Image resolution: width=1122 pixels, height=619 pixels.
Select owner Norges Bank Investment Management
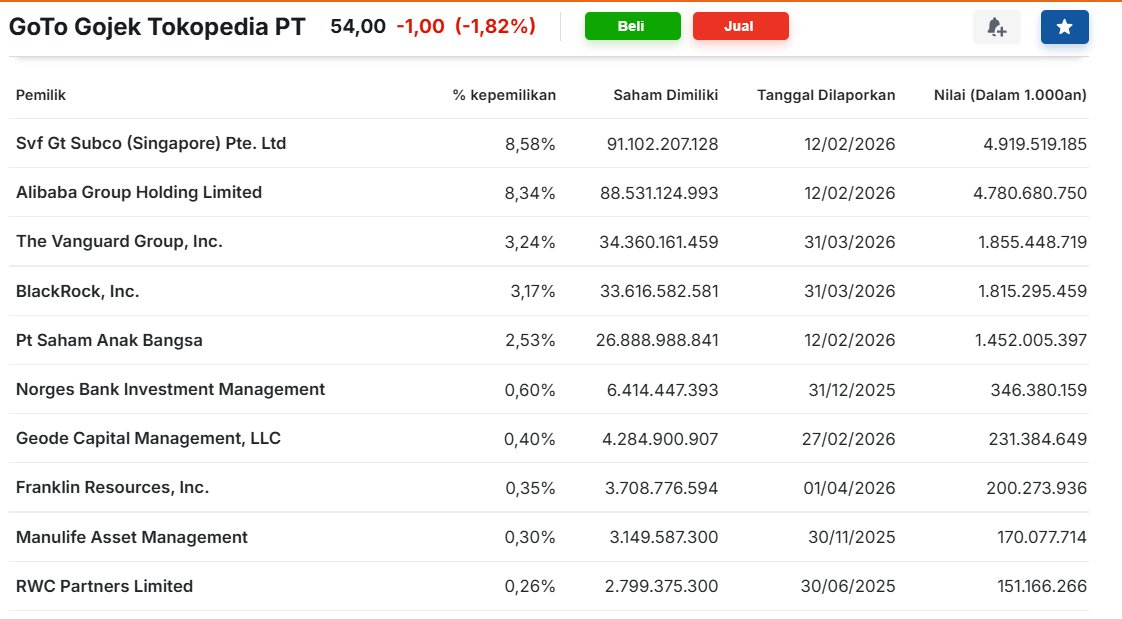(170, 389)
